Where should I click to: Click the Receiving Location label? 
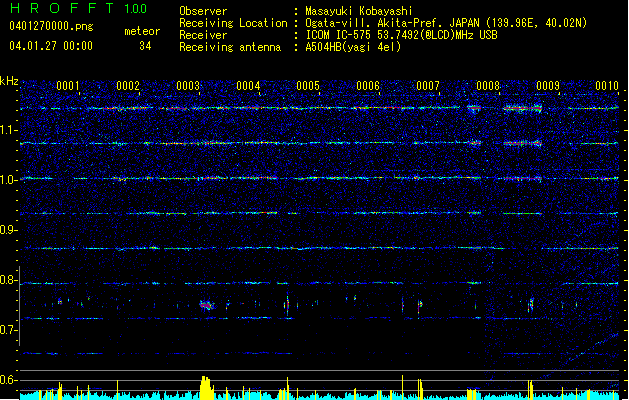pyautogui.click(x=233, y=23)
